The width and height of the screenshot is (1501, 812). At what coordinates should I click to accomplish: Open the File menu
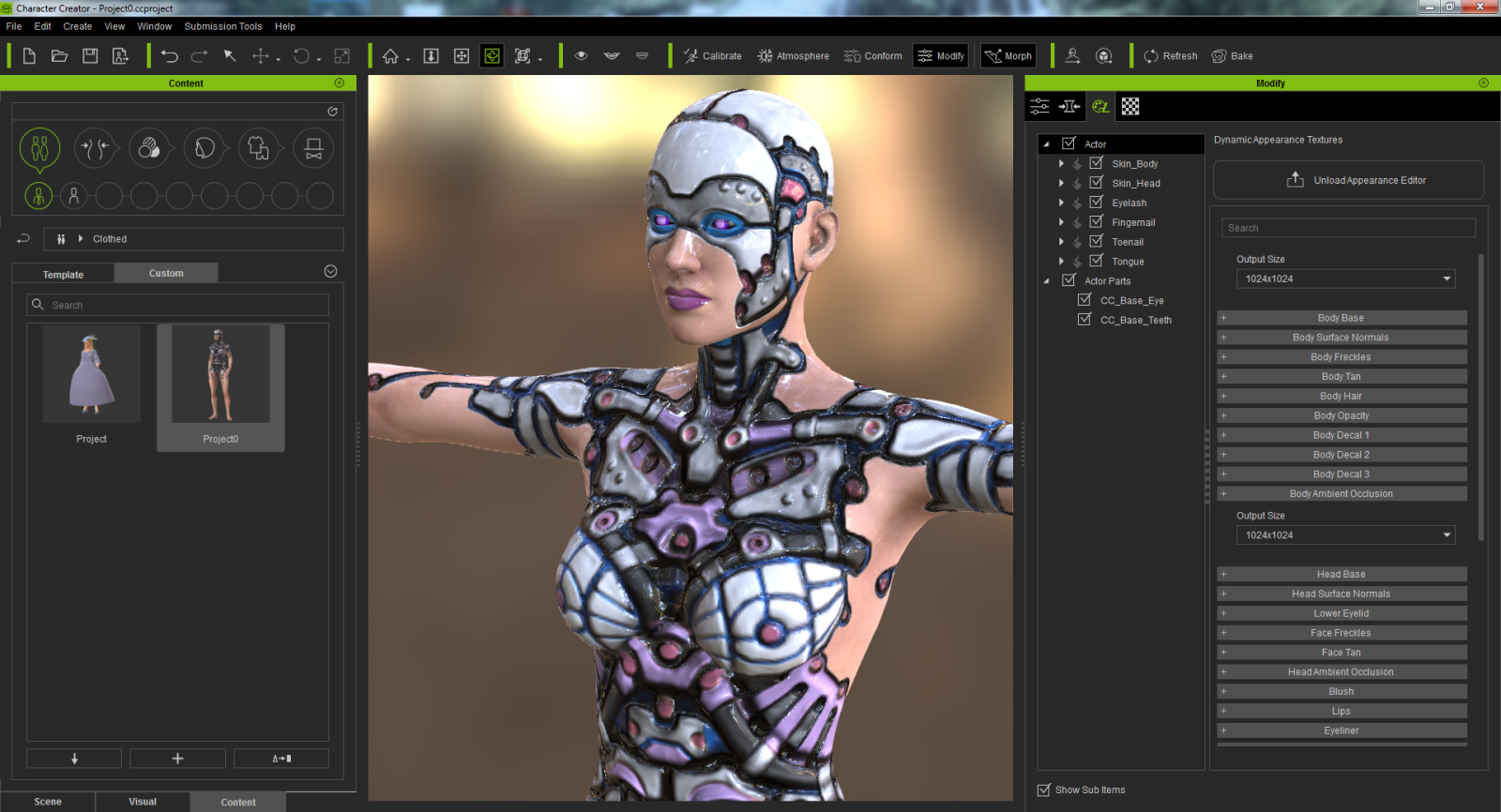[x=14, y=26]
